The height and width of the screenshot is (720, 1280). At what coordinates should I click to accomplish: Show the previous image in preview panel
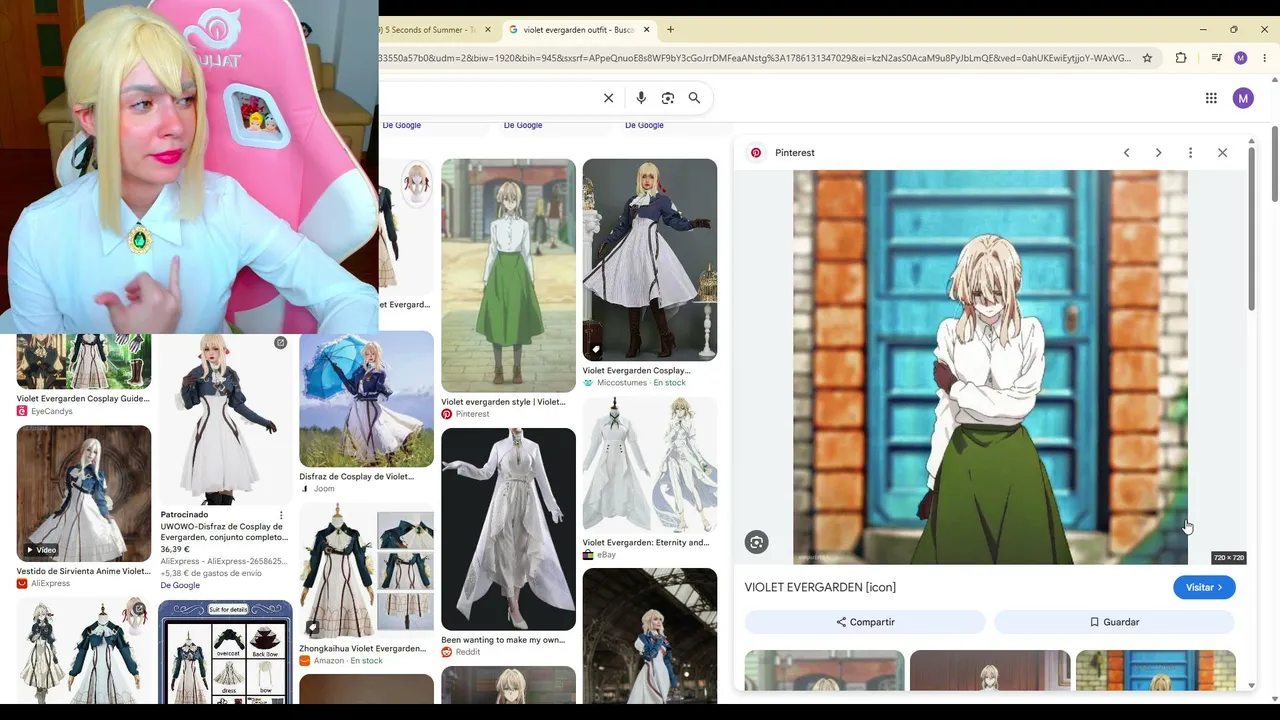pyautogui.click(x=1126, y=153)
